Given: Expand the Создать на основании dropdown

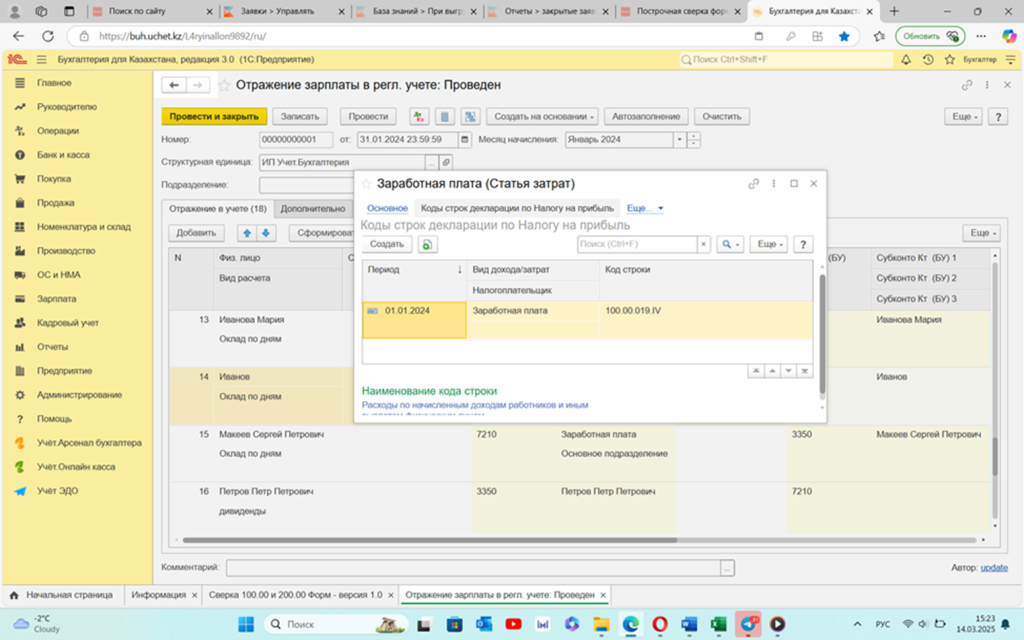Looking at the screenshot, I should coord(545,117).
